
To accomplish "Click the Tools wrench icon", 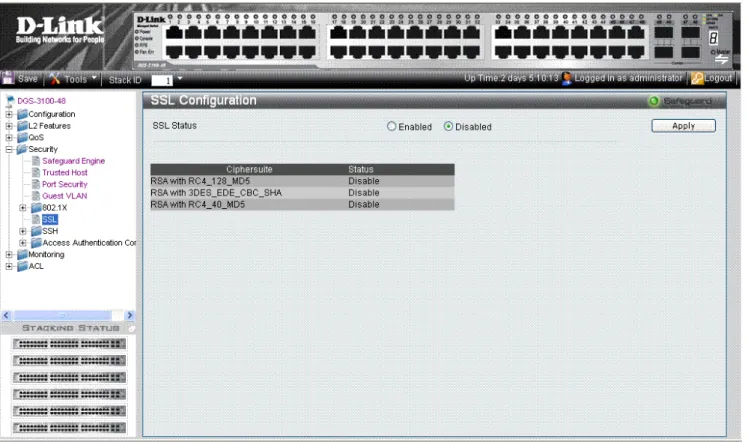I will click(55, 79).
